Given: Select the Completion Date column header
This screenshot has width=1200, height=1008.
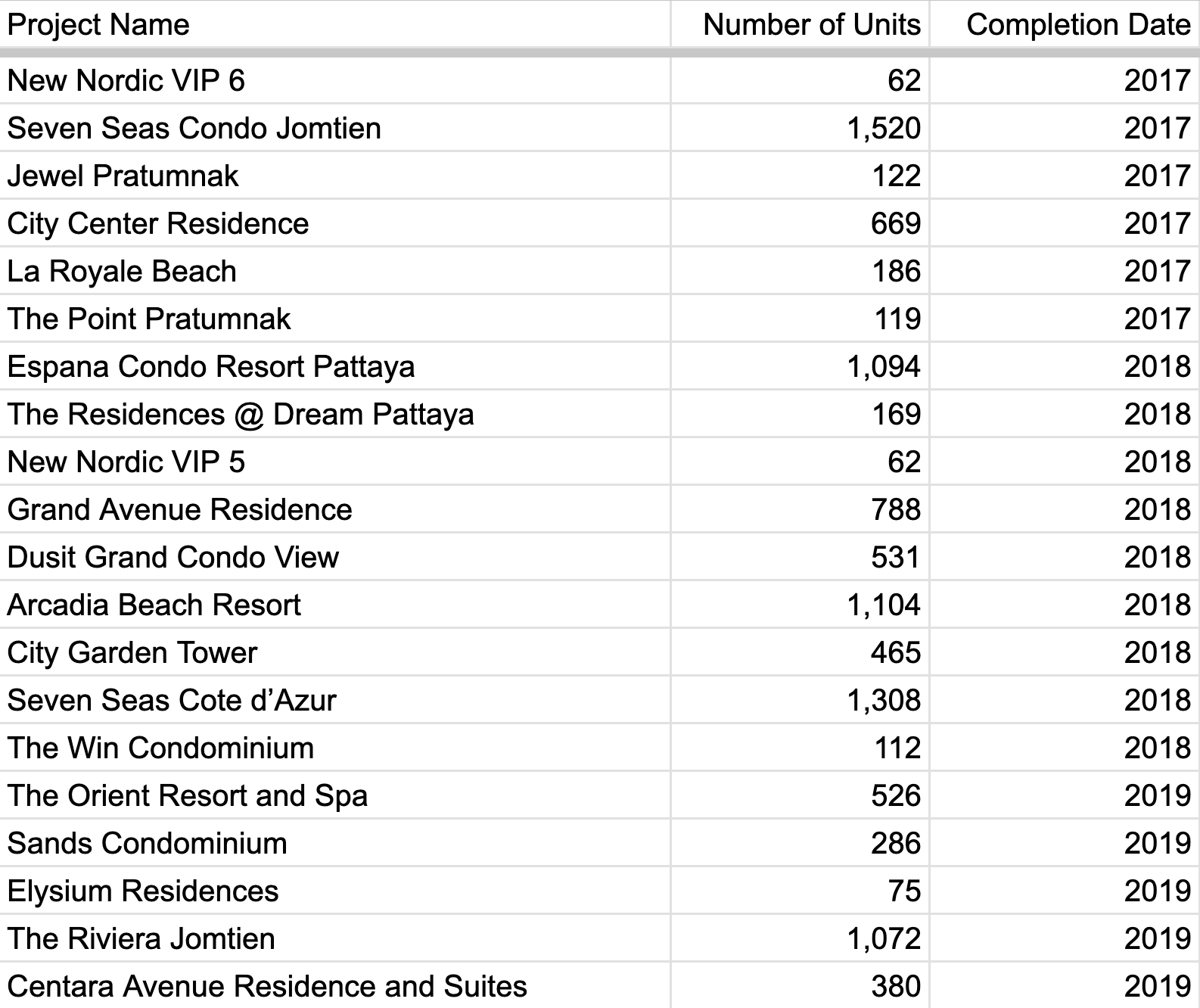Looking at the screenshot, I should pos(1065,24).
